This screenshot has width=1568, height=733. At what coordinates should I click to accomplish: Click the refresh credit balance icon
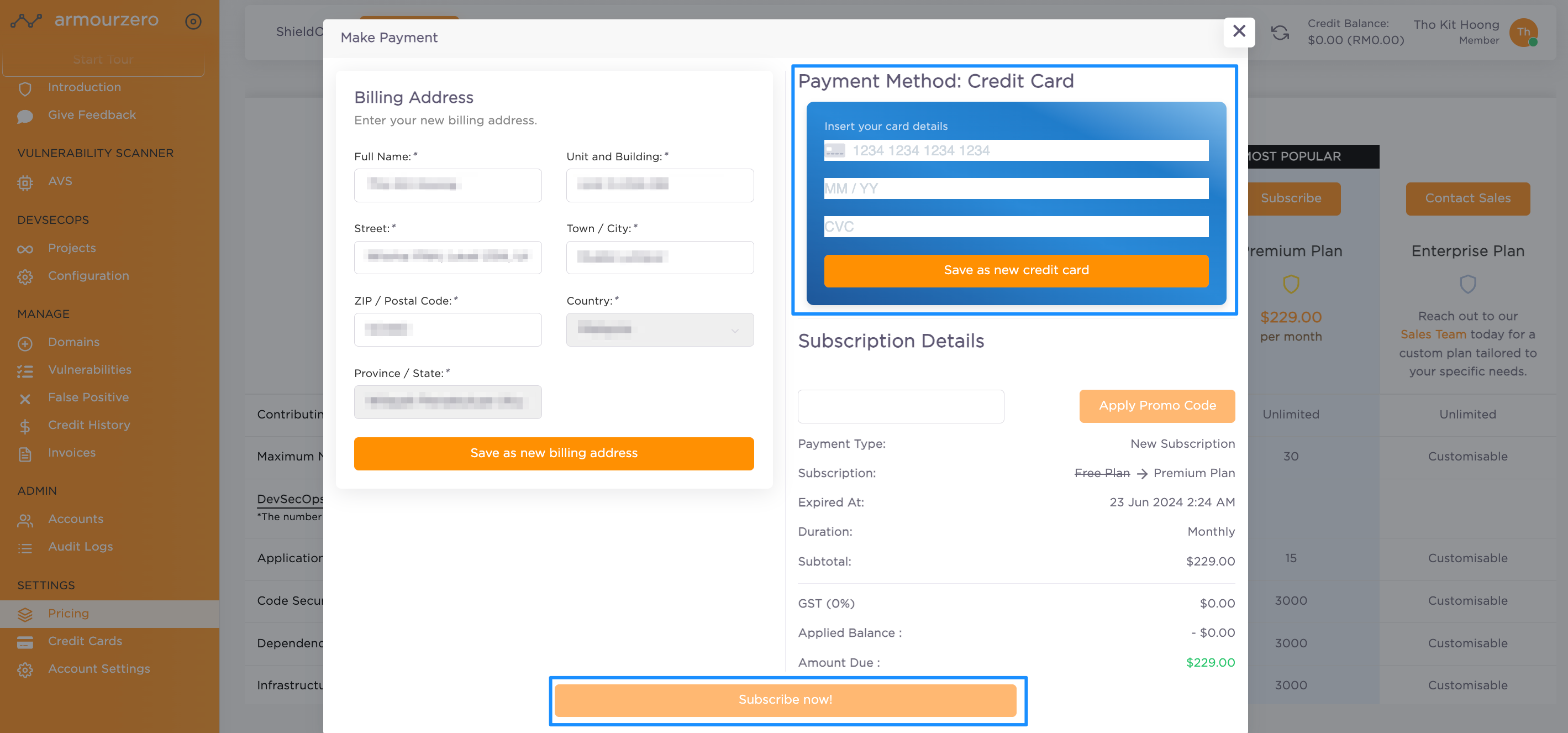pyautogui.click(x=1280, y=32)
